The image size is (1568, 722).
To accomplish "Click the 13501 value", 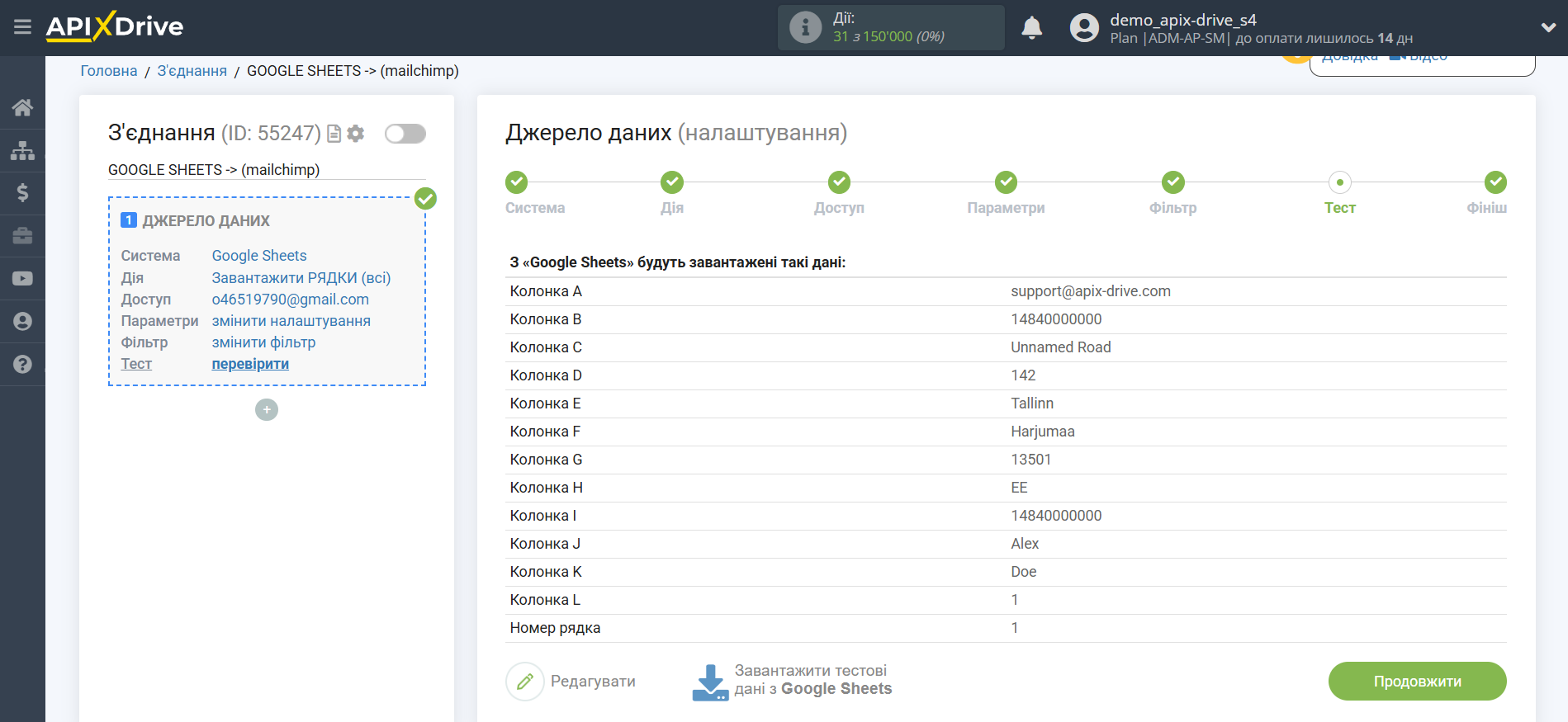I will (x=1031, y=460).
